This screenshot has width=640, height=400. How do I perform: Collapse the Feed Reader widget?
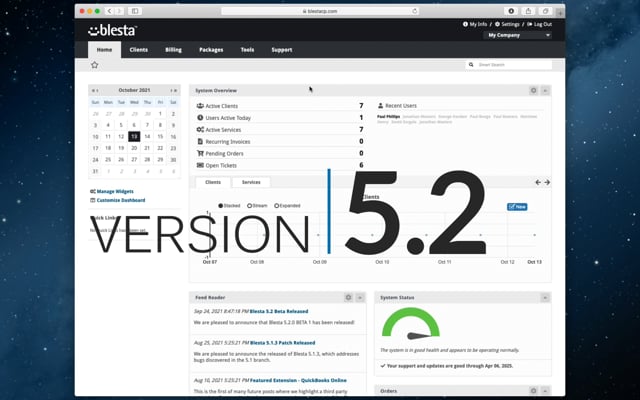pos(360,298)
